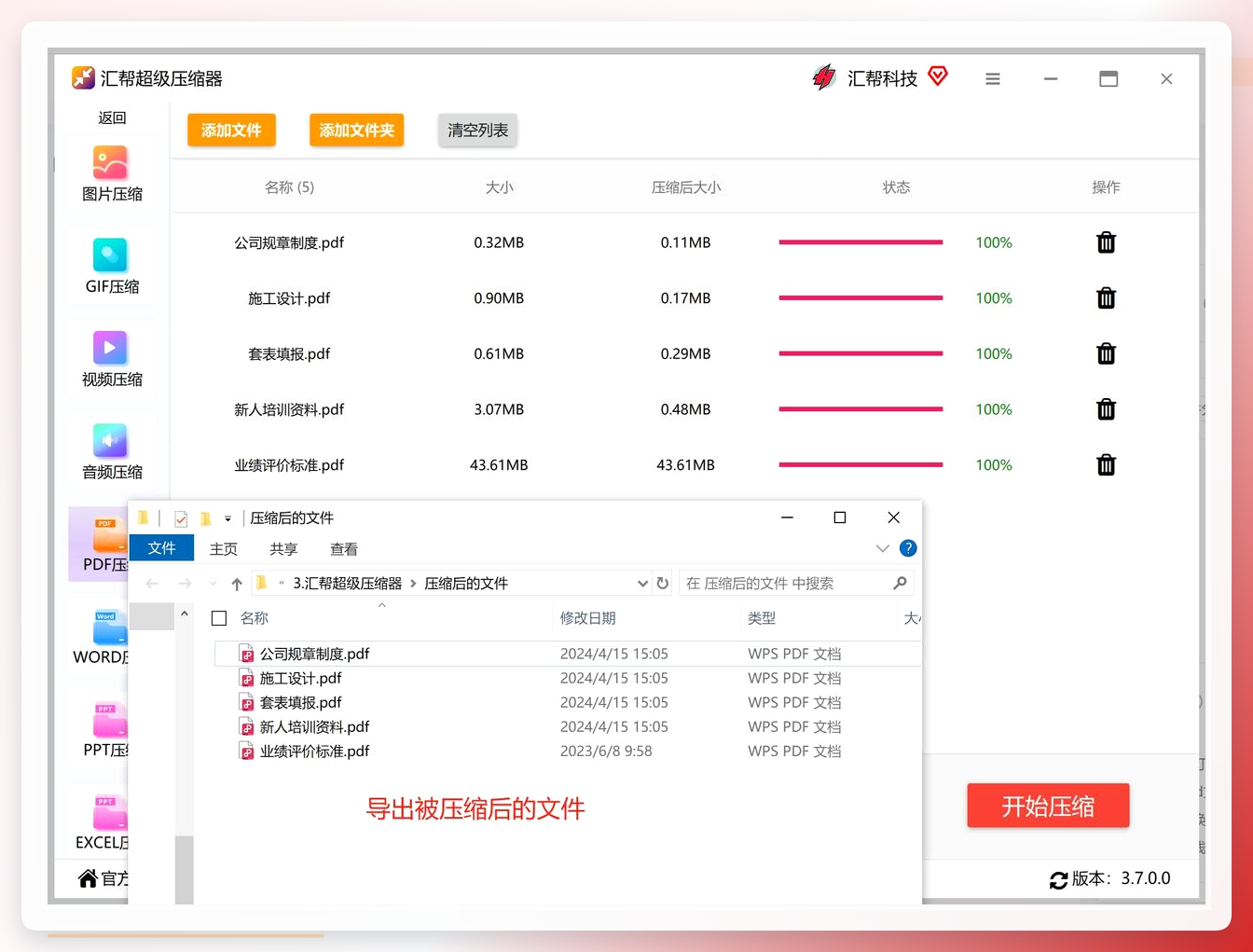This screenshot has height=952, width=1253.
Task: Open the quick access toolbar customize dropdown
Action: click(227, 518)
